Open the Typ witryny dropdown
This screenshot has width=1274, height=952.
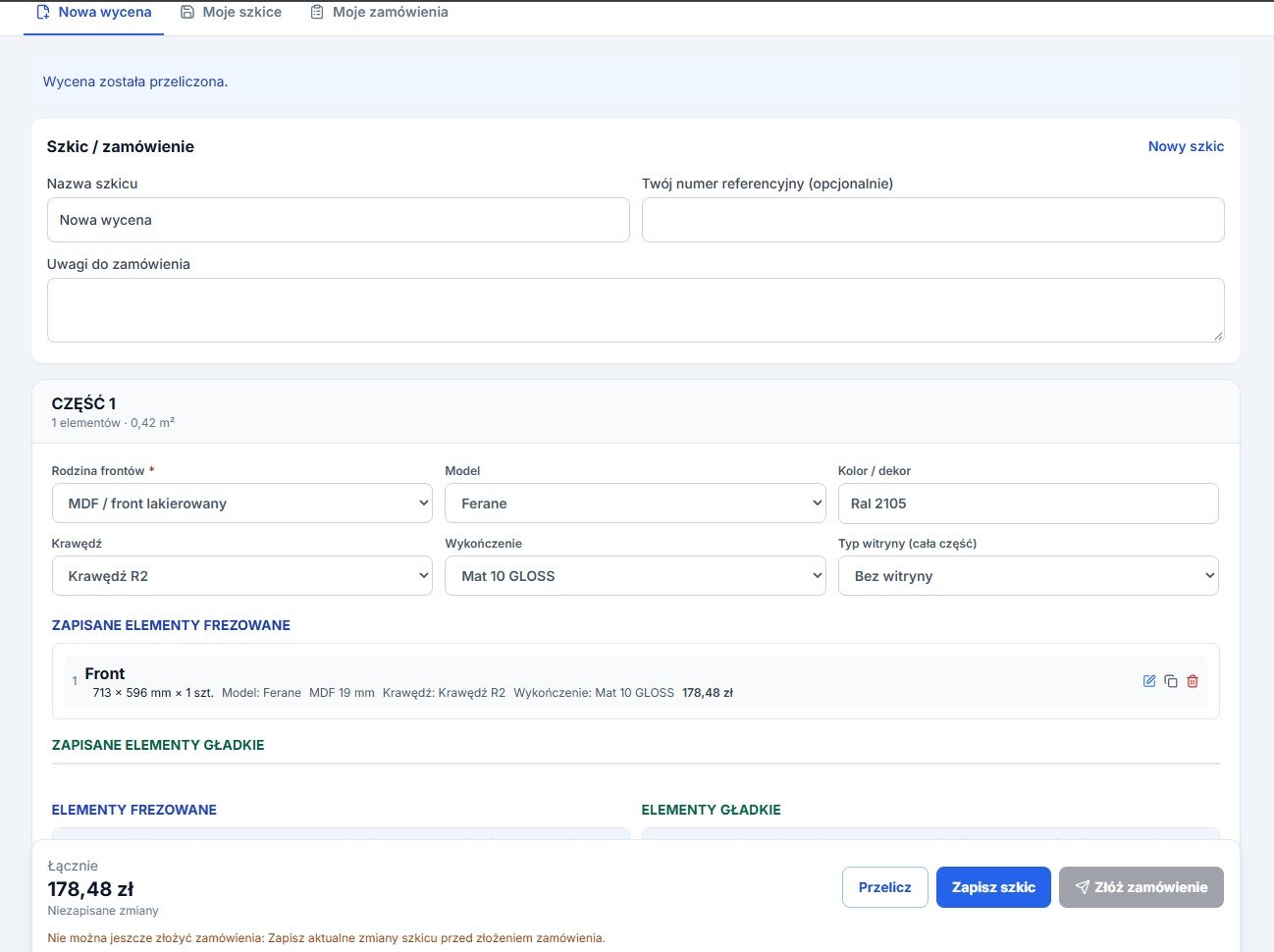[1029, 576]
